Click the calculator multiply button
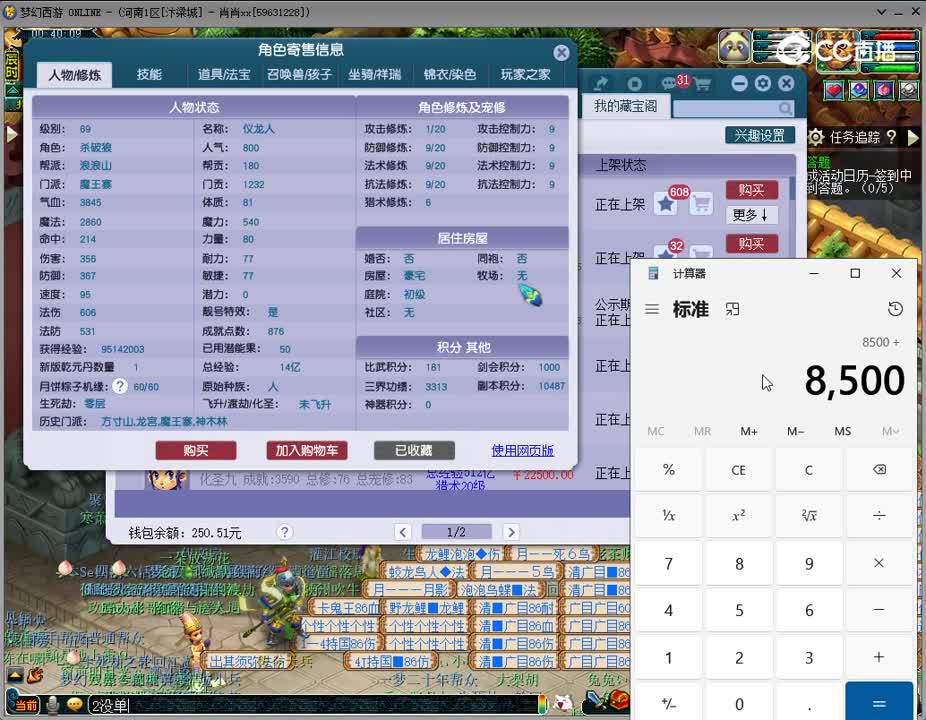926x720 pixels. point(879,563)
